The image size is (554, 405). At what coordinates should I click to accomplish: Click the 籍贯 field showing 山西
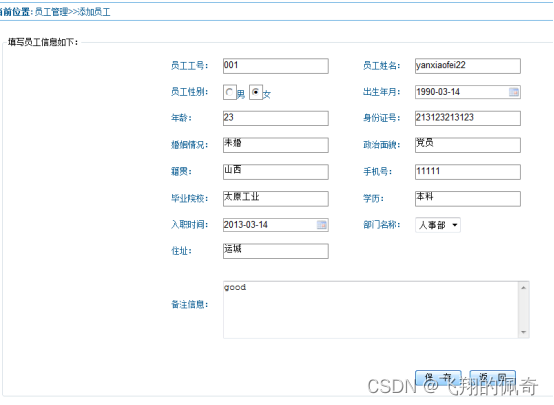coord(276,172)
